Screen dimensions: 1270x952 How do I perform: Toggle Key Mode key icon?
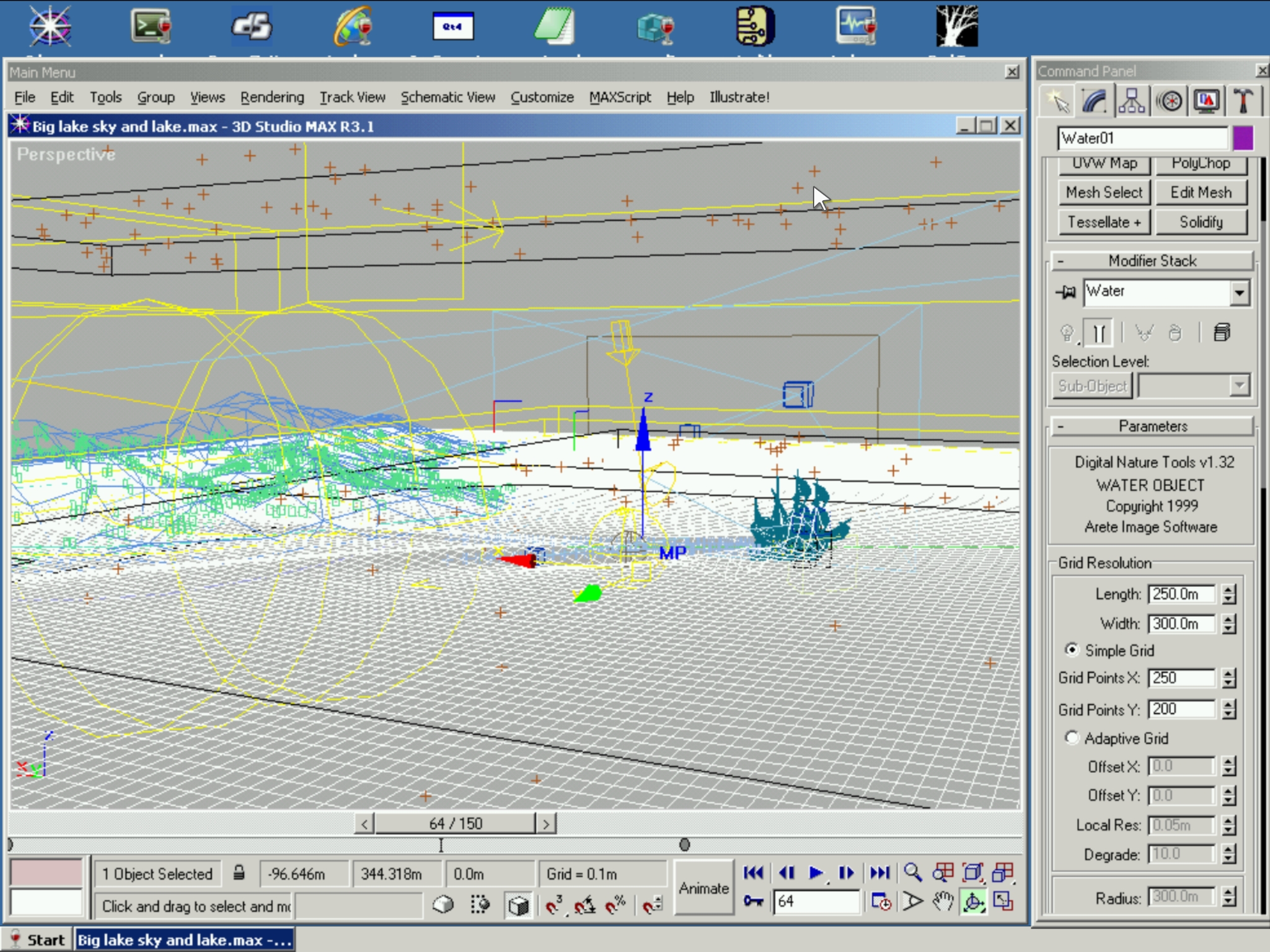[753, 901]
